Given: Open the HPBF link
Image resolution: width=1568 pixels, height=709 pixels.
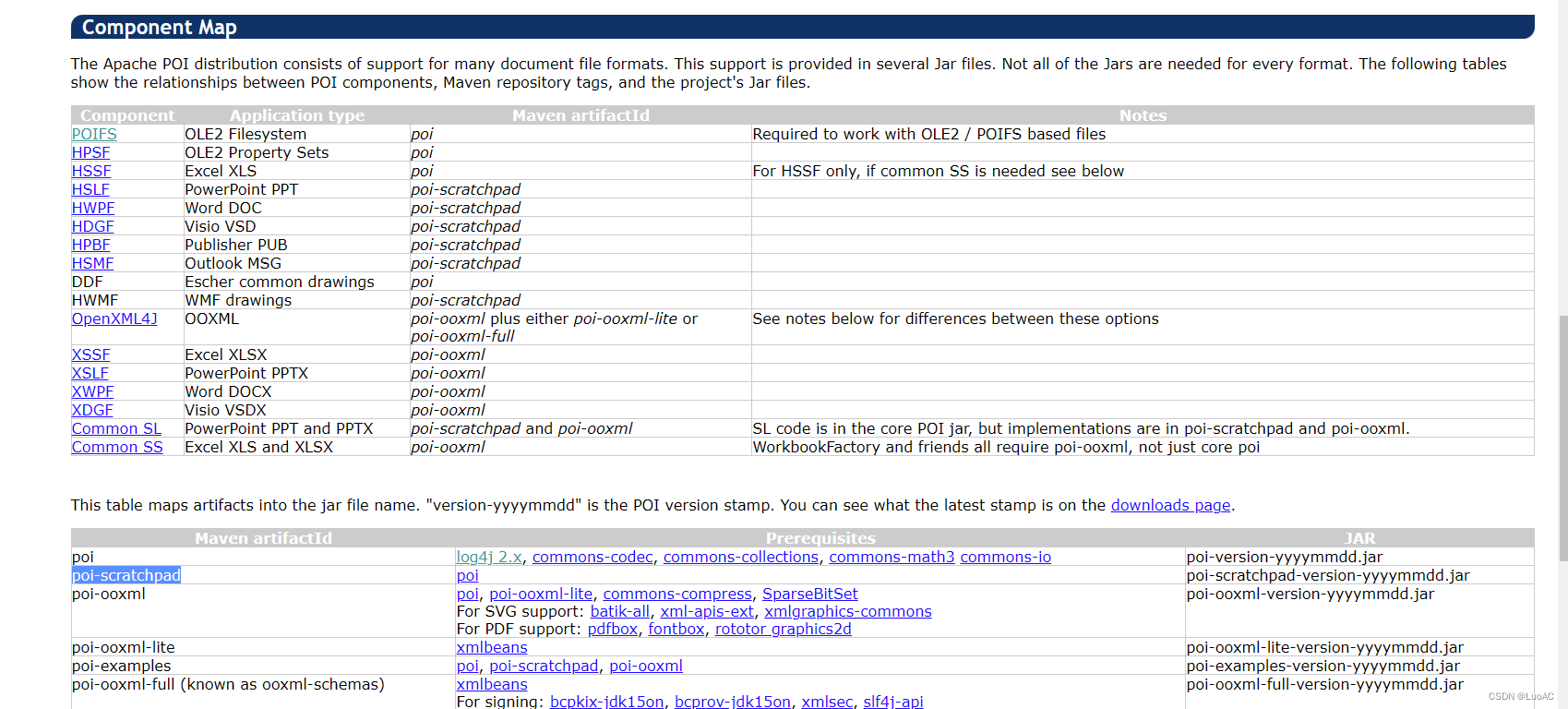Looking at the screenshot, I should click(91, 245).
